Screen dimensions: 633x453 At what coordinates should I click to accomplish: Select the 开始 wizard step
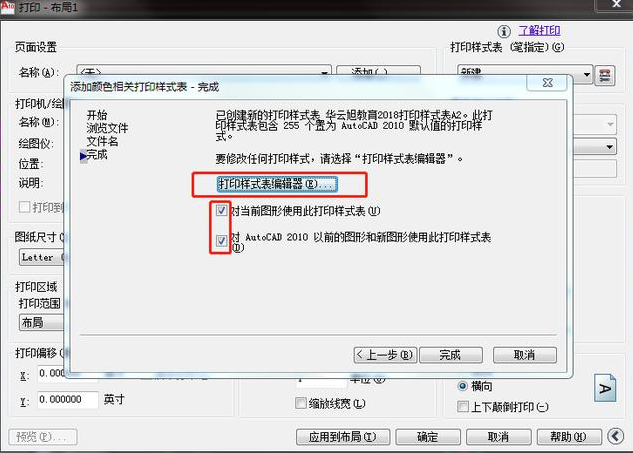pos(96,115)
